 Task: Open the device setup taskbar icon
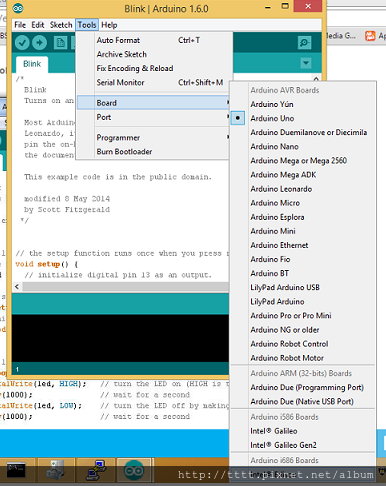[x=56, y=470]
